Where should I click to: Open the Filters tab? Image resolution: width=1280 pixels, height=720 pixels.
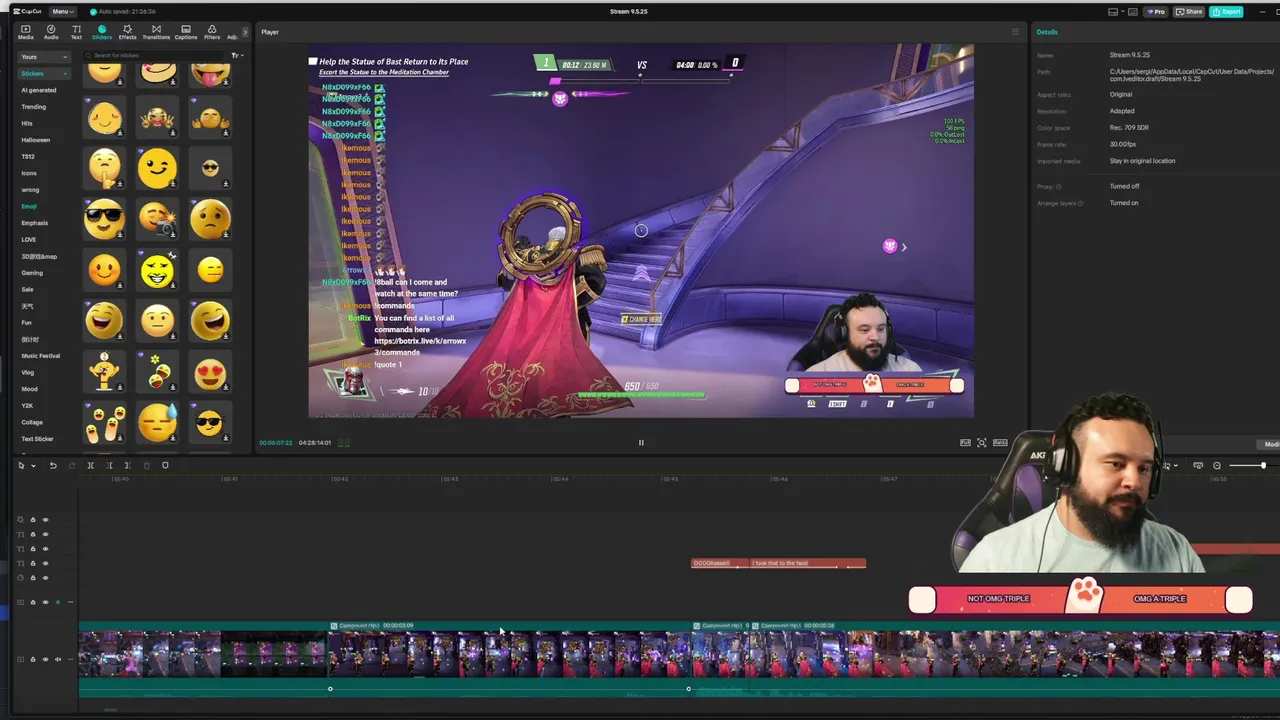(x=212, y=32)
